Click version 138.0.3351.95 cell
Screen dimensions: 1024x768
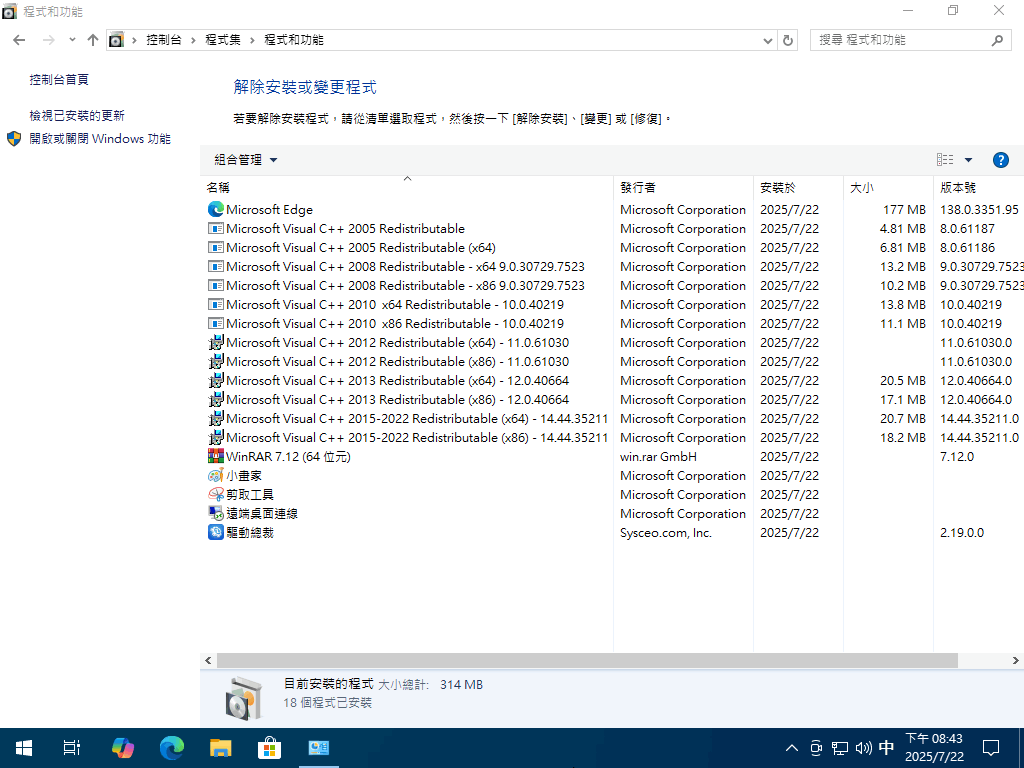point(979,210)
